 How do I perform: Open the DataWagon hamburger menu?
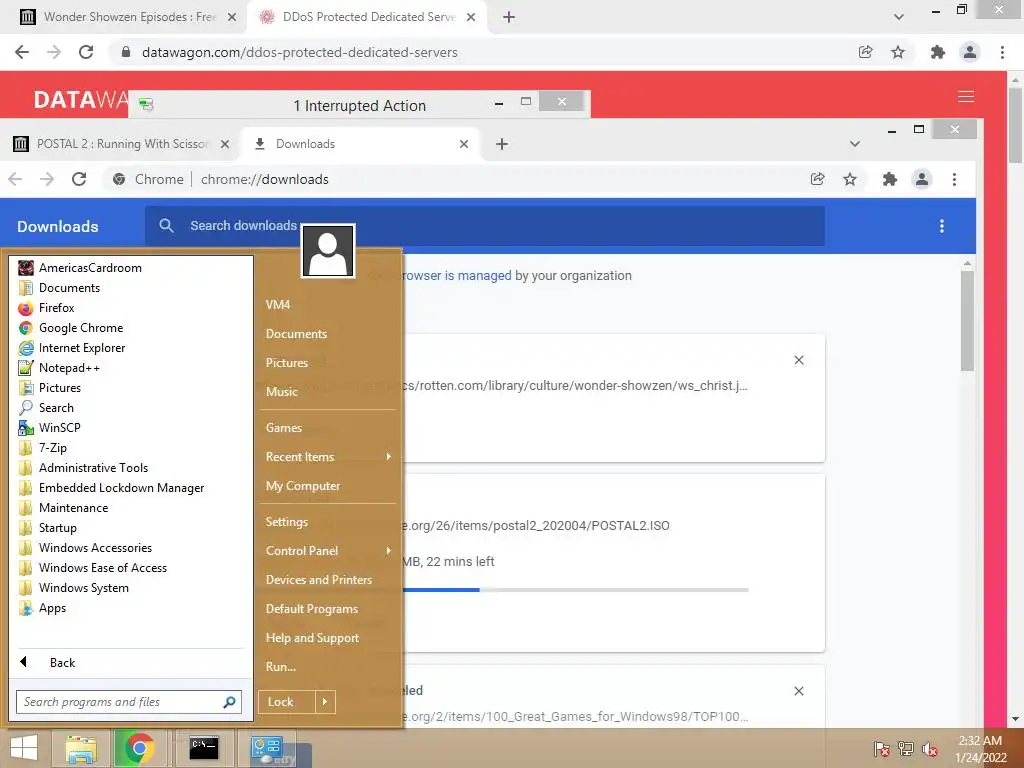[x=966, y=97]
